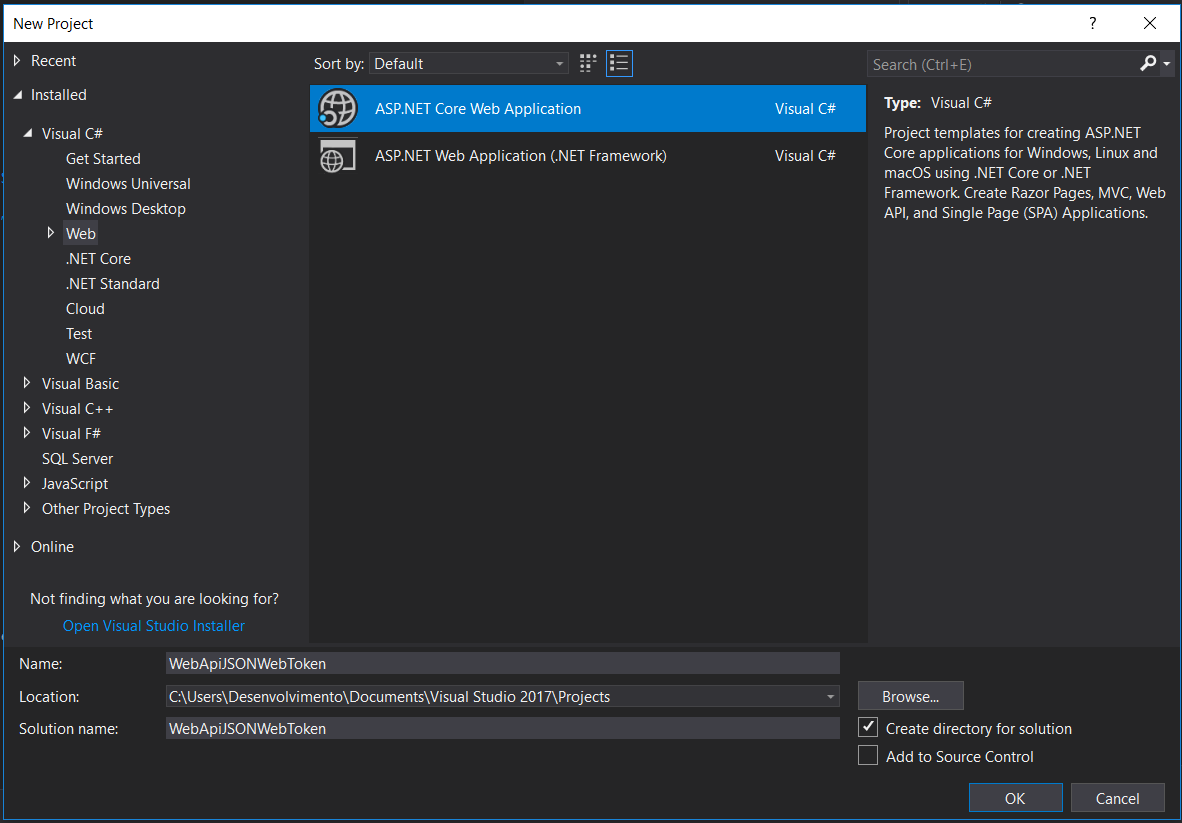The width and height of the screenshot is (1182, 823).
Task: Switch to medium icons list view
Action: (x=619, y=63)
